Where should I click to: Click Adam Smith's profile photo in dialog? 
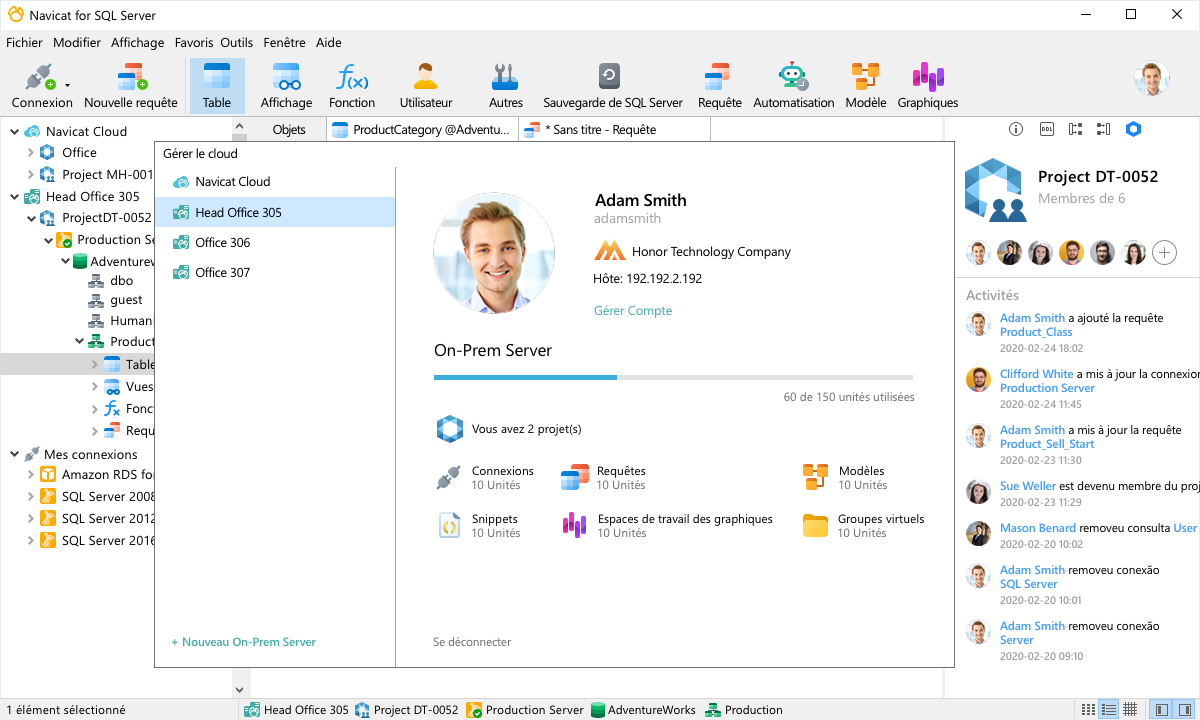[494, 254]
